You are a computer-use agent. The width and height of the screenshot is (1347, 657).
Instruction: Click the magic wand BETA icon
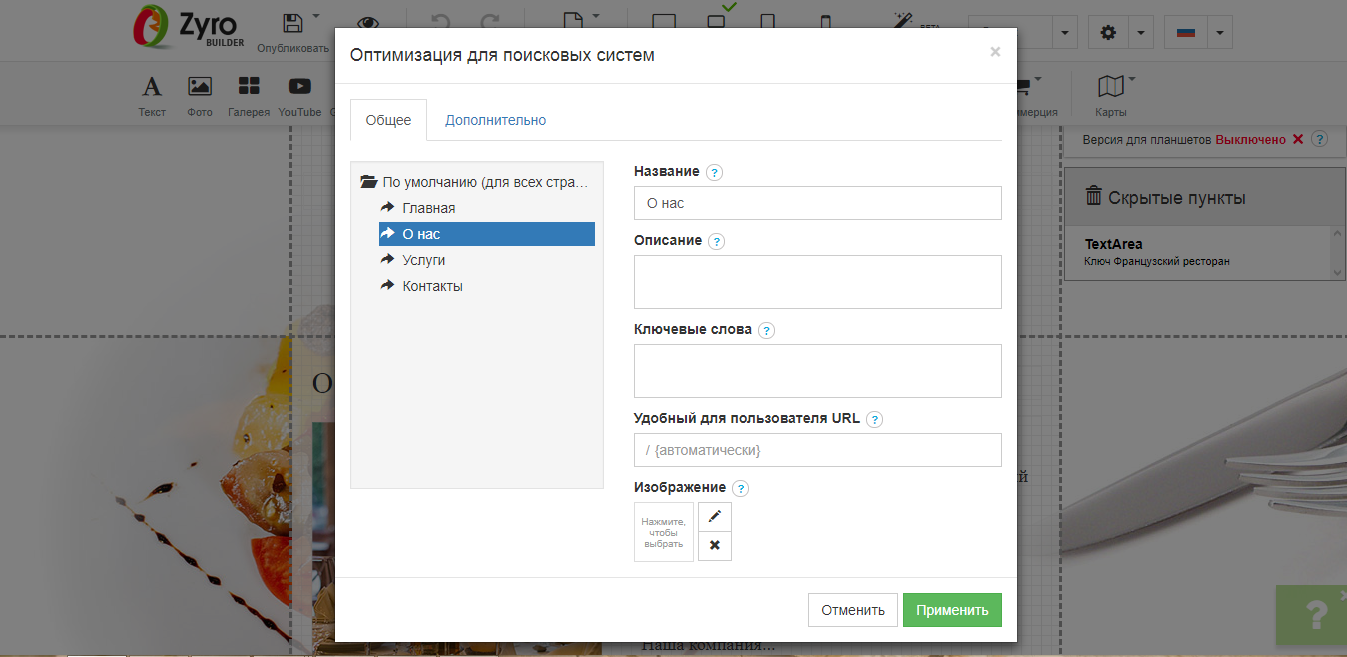(904, 22)
